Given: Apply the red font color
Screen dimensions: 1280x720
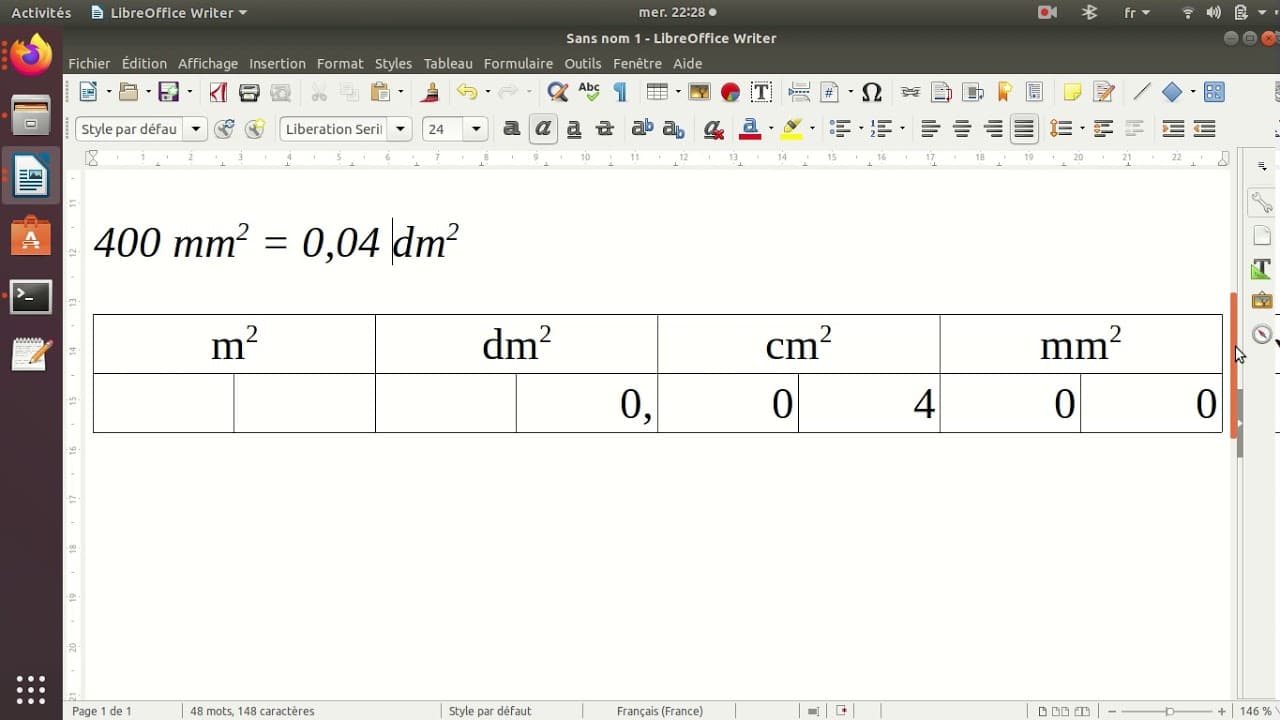Looking at the screenshot, I should click(x=750, y=129).
